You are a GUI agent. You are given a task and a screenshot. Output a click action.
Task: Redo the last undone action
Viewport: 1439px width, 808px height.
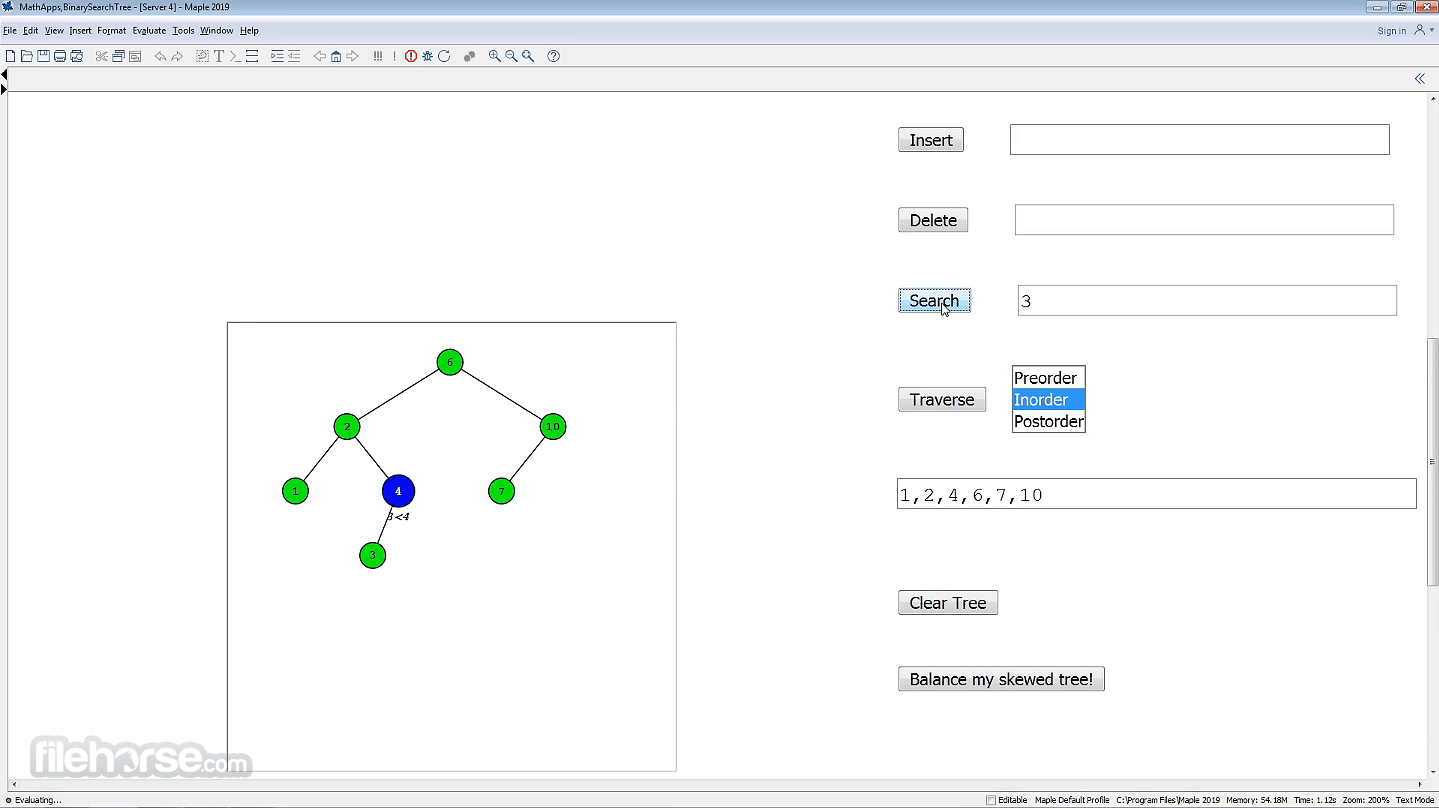point(177,56)
